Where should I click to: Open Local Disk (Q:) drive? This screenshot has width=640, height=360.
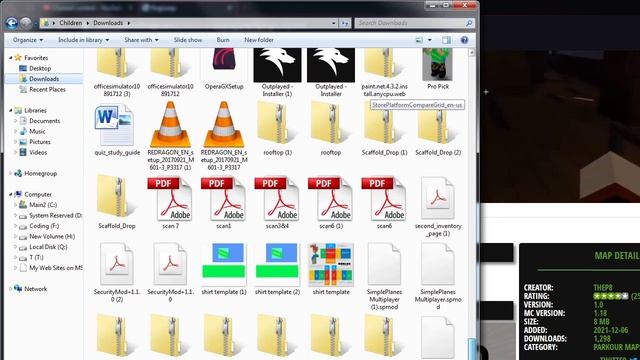pos(48,247)
